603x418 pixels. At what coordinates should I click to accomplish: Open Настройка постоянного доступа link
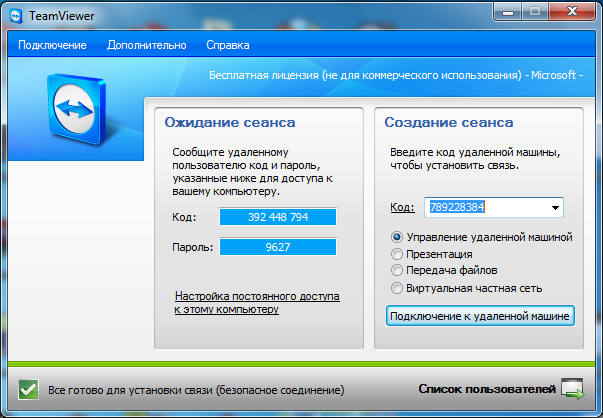pos(257,303)
